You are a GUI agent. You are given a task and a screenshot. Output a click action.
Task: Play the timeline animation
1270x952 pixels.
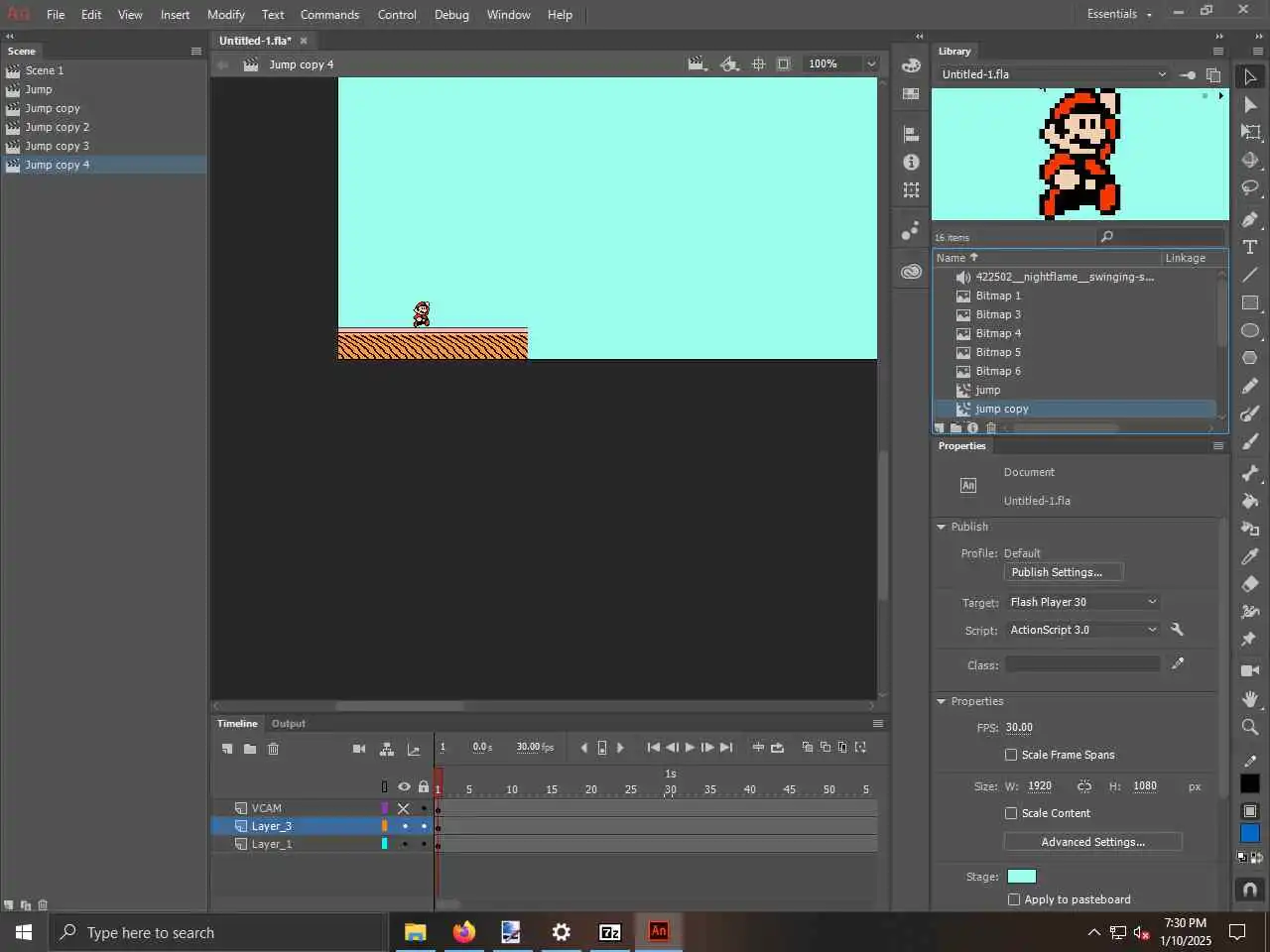click(x=690, y=748)
